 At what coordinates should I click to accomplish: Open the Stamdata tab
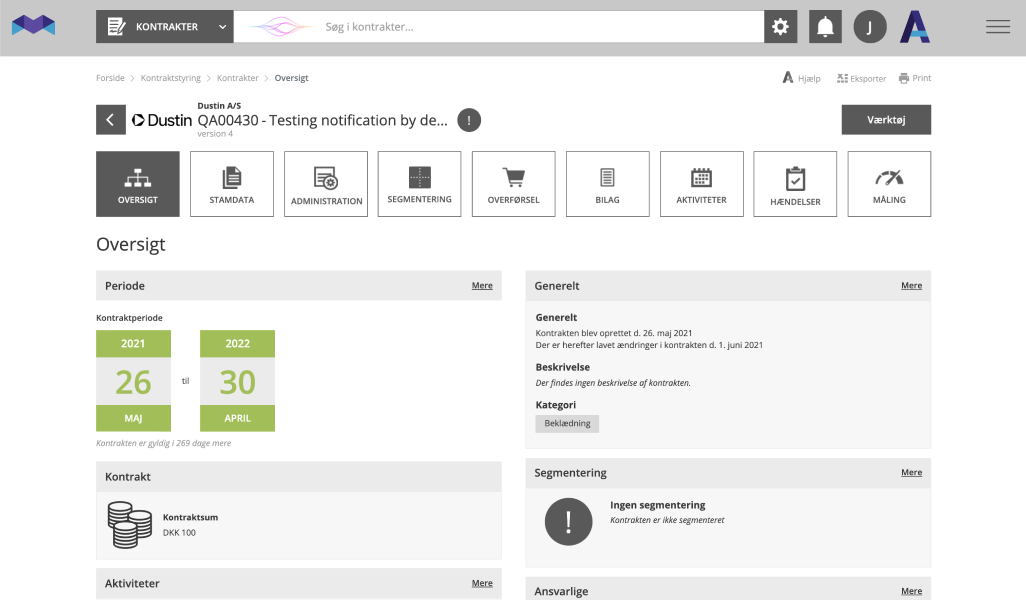(232, 184)
